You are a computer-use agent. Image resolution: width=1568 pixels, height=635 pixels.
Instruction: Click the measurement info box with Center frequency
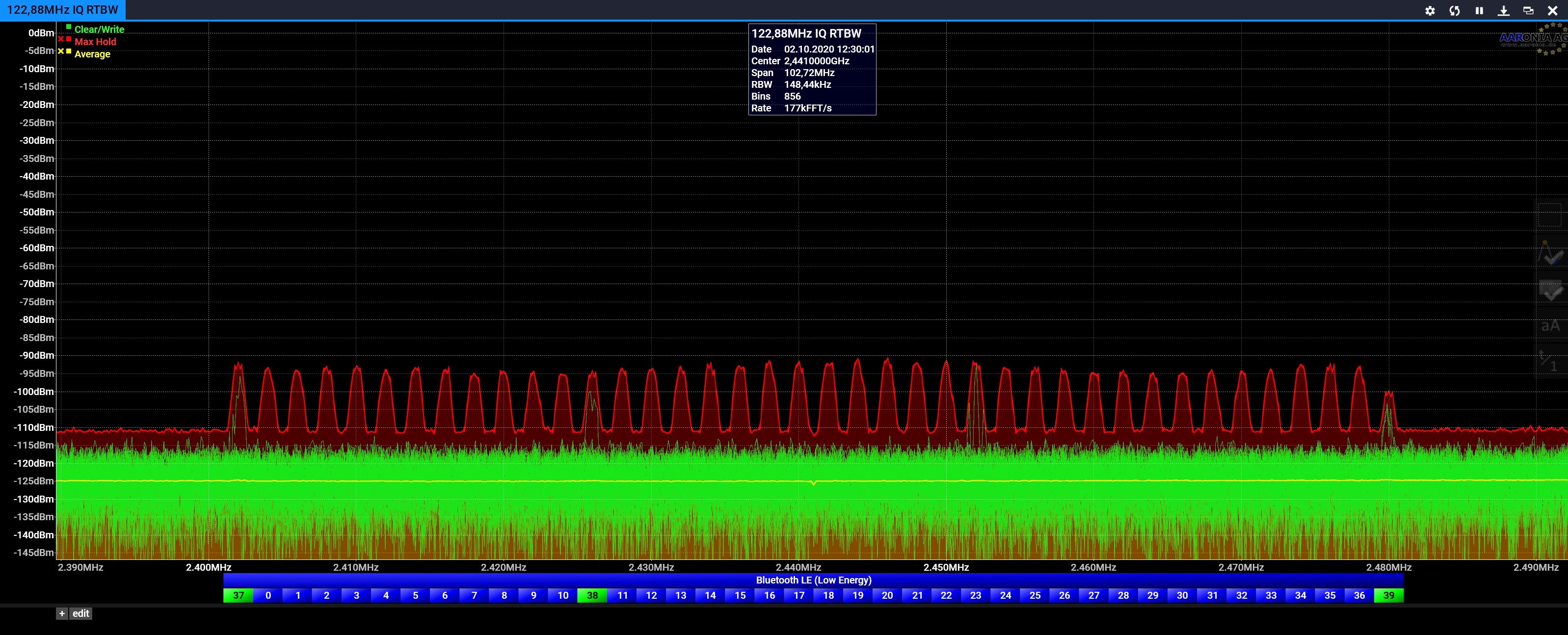tap(812, 69)
